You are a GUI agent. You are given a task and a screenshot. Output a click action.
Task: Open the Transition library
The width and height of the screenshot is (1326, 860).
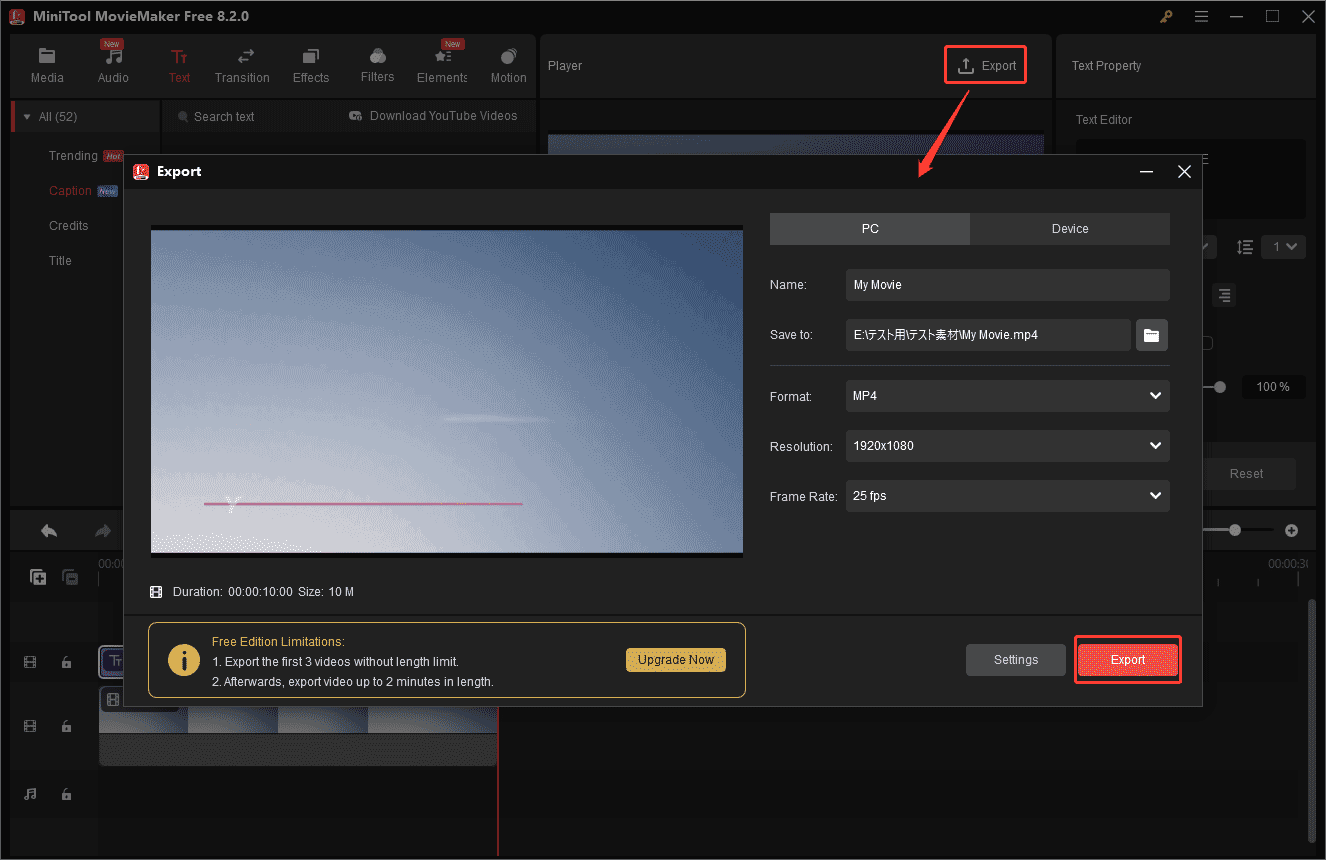242,66
